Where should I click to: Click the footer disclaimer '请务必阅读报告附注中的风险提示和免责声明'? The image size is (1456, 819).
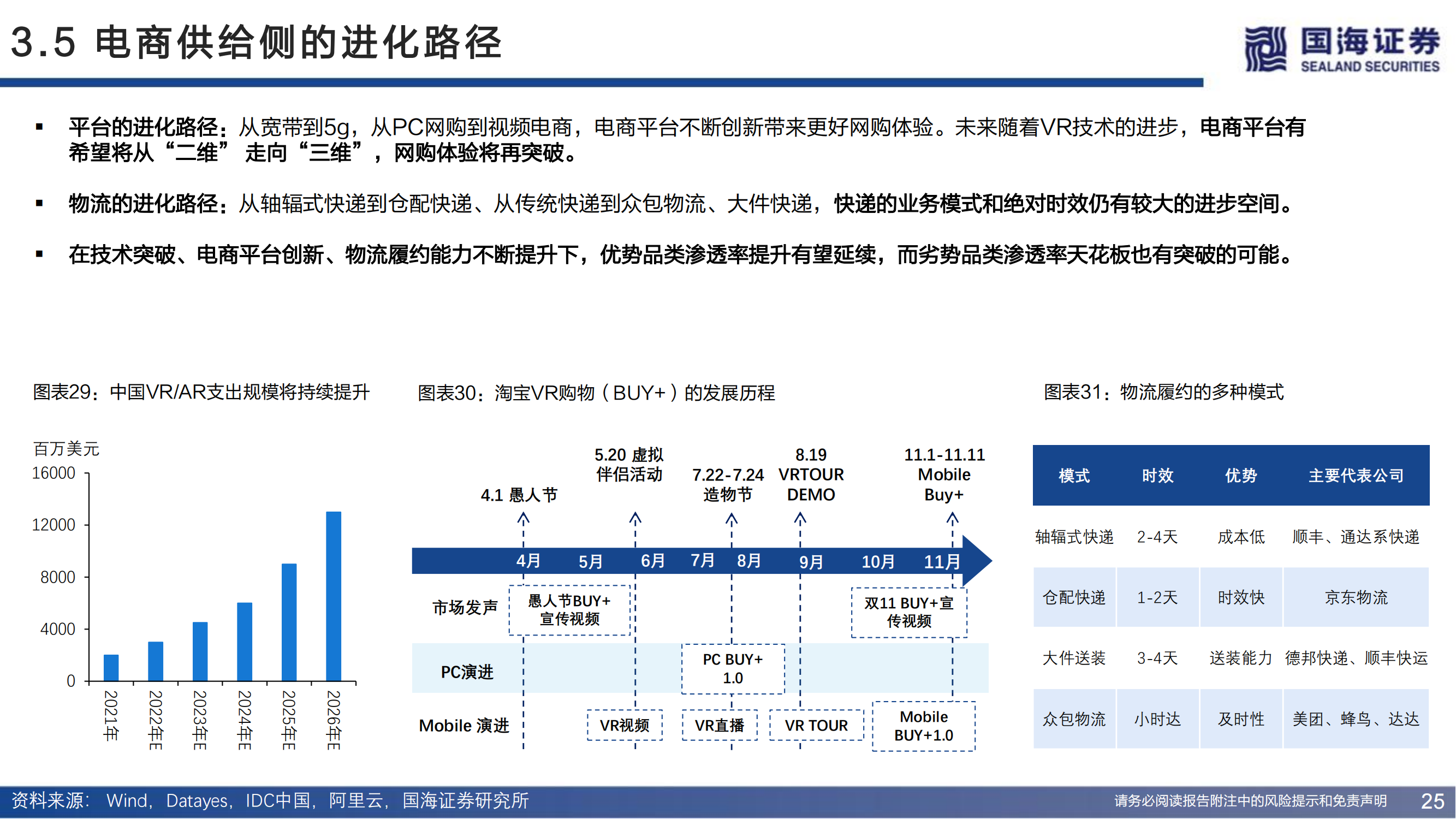coord(1251,802)
